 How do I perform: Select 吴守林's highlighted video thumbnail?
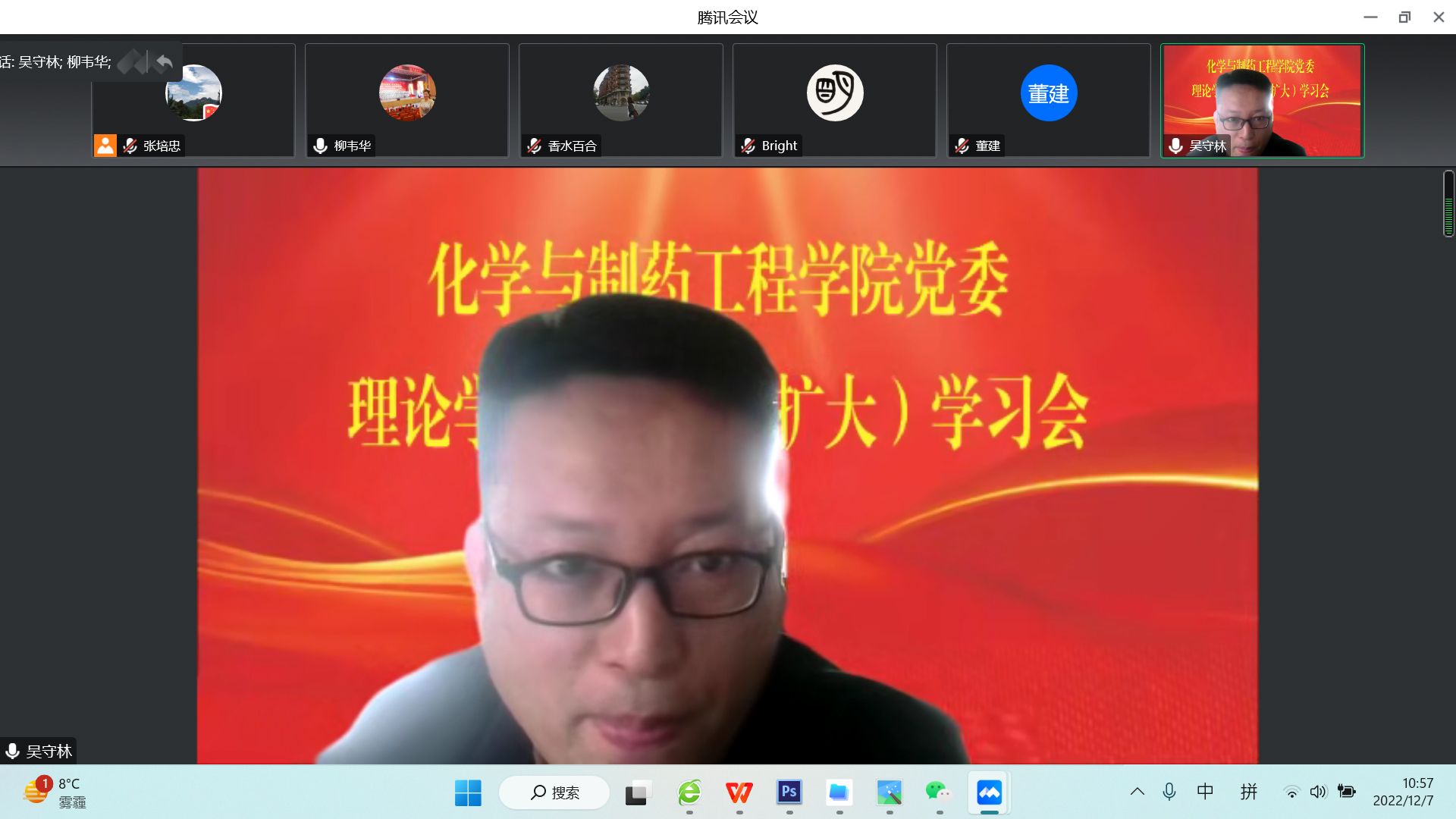coord(1262,100)
